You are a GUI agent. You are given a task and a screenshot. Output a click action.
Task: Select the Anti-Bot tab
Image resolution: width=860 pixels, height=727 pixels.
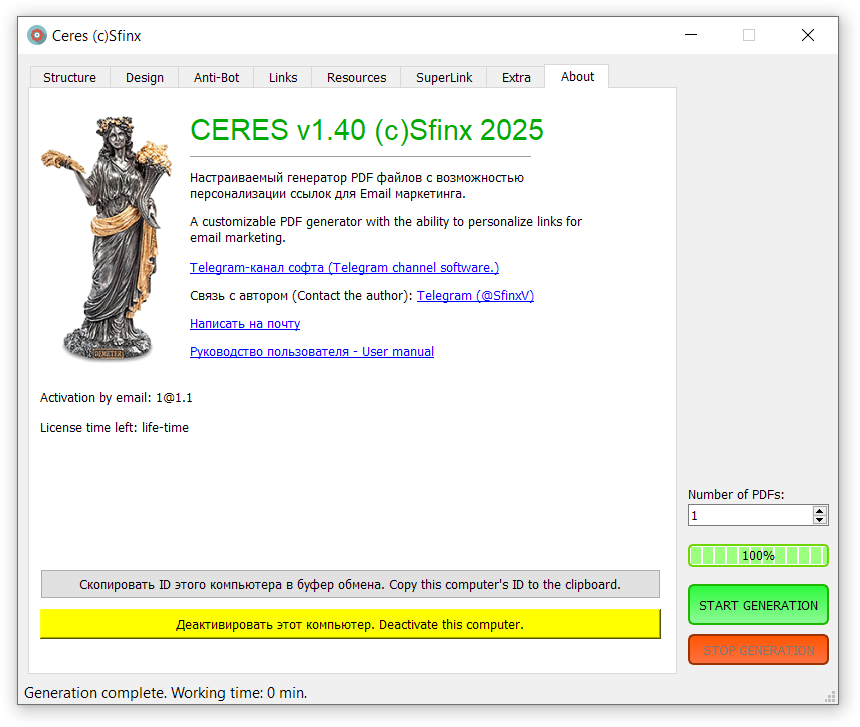pos(216,77)
